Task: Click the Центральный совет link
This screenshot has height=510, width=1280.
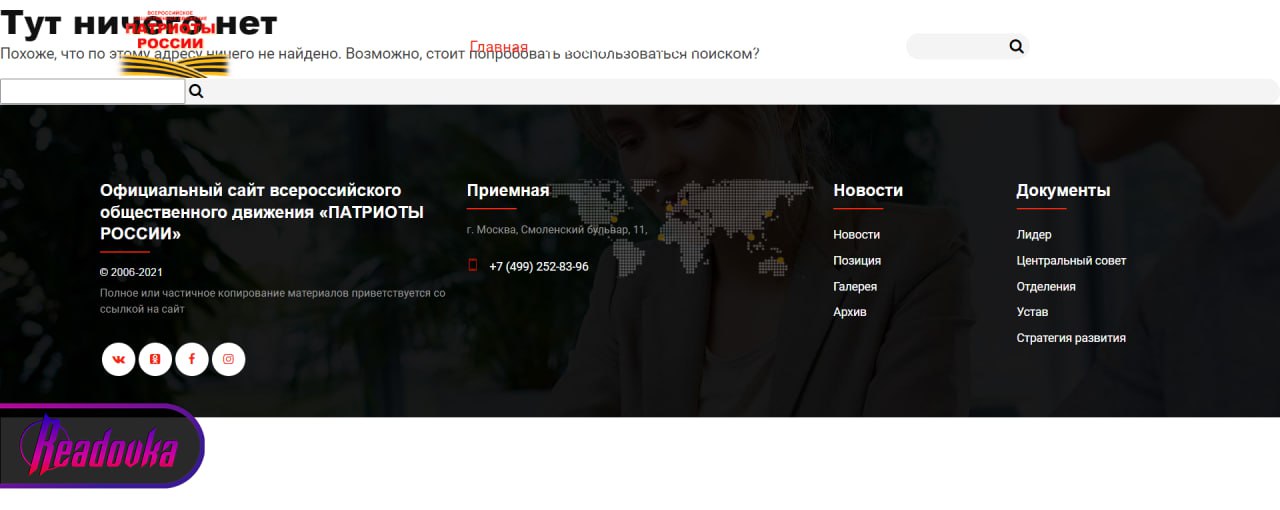Action: (1070, 261)
